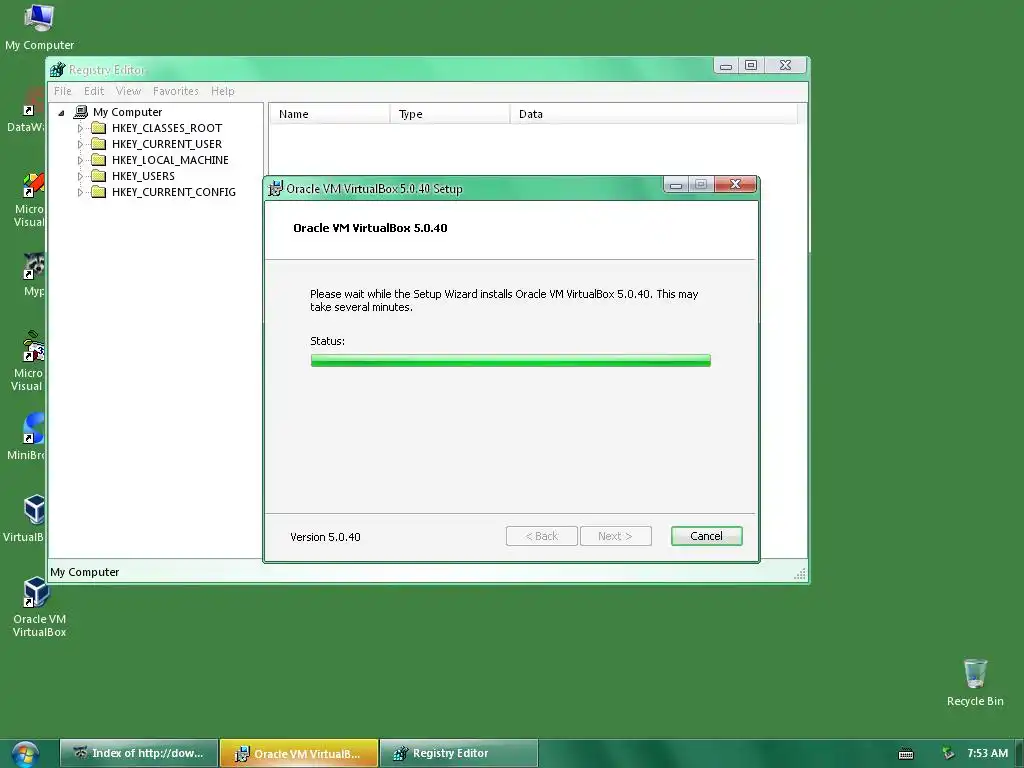Click the VirtualBox Setup title bar icon
Viewport: 1024px width, 768px height.
[276, 188]
